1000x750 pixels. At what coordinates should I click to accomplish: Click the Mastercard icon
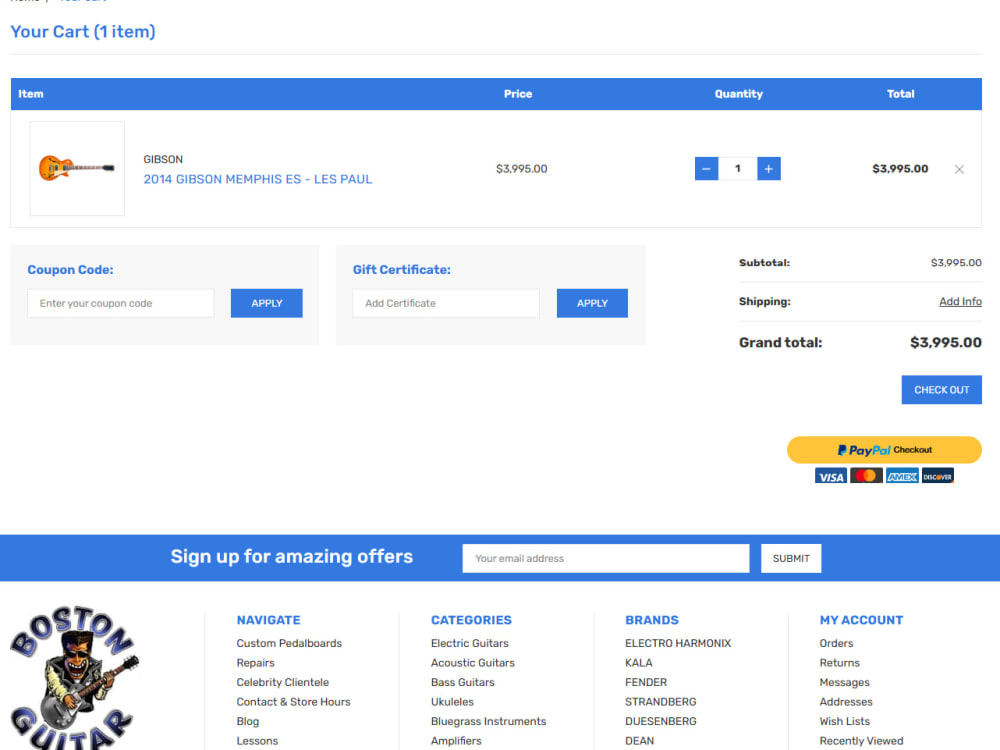tap(866, 476)
